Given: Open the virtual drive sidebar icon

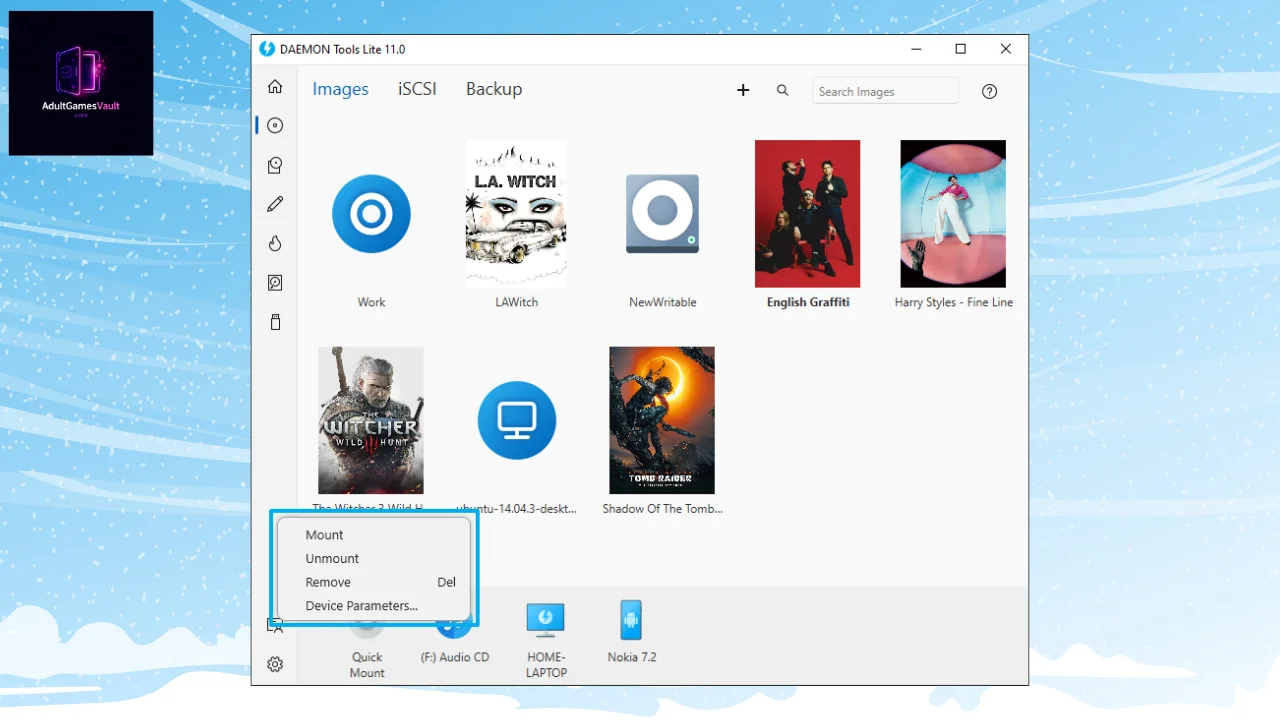Looking at the screenshot, I should (x=275, y=165).
